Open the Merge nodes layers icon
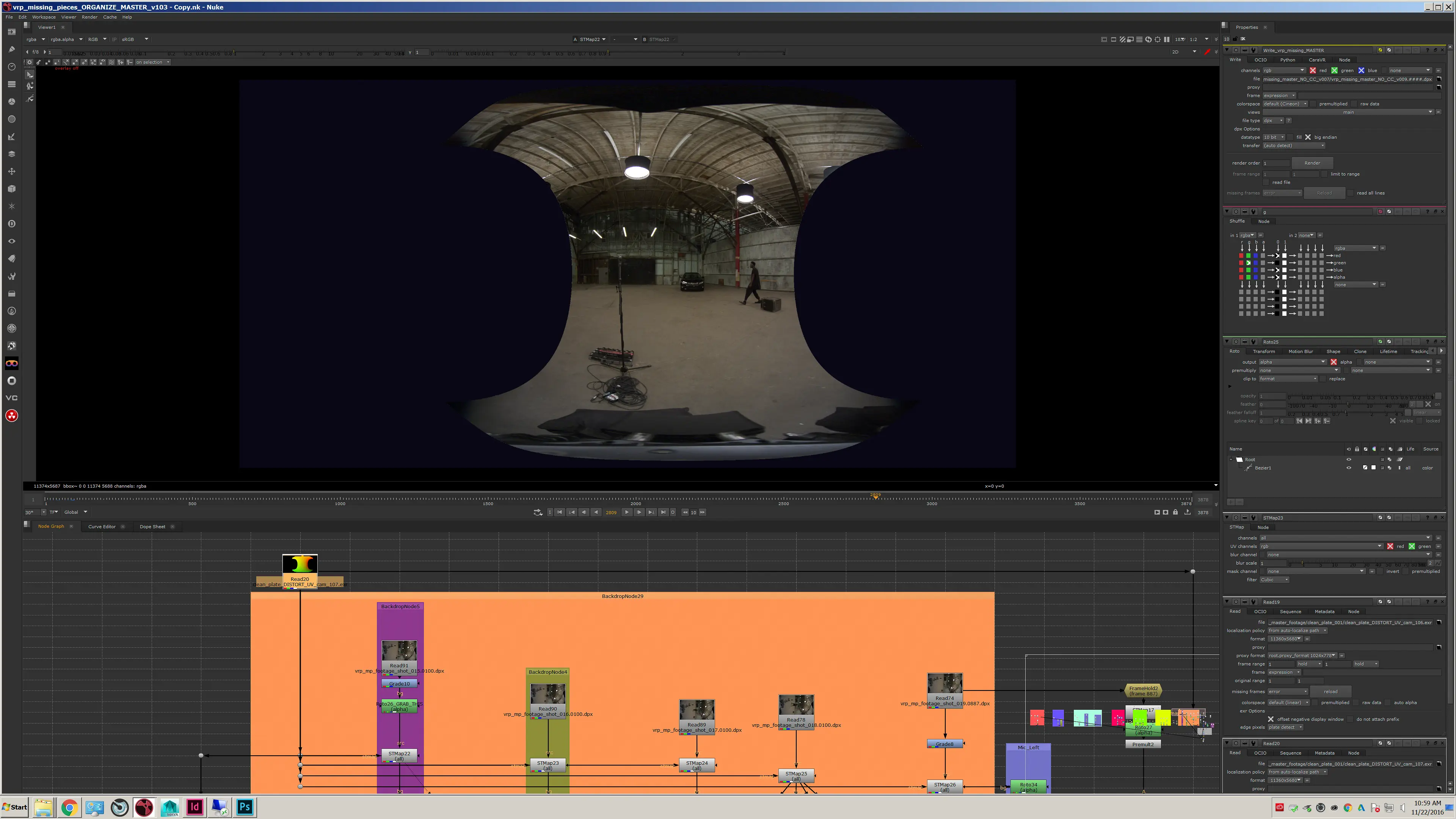This screenshot has height=819, width=1456. click(11, 154)
